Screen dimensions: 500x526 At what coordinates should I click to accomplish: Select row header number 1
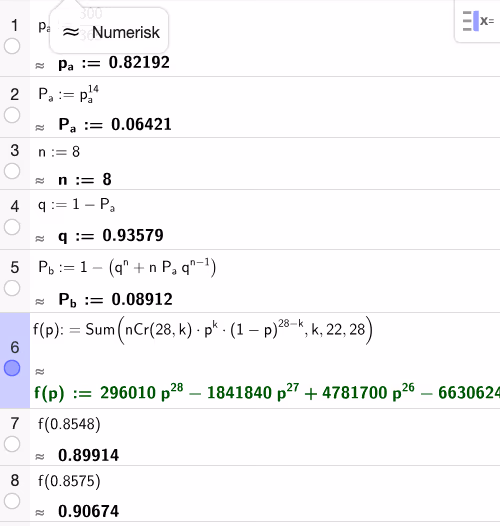coord(14,25)
